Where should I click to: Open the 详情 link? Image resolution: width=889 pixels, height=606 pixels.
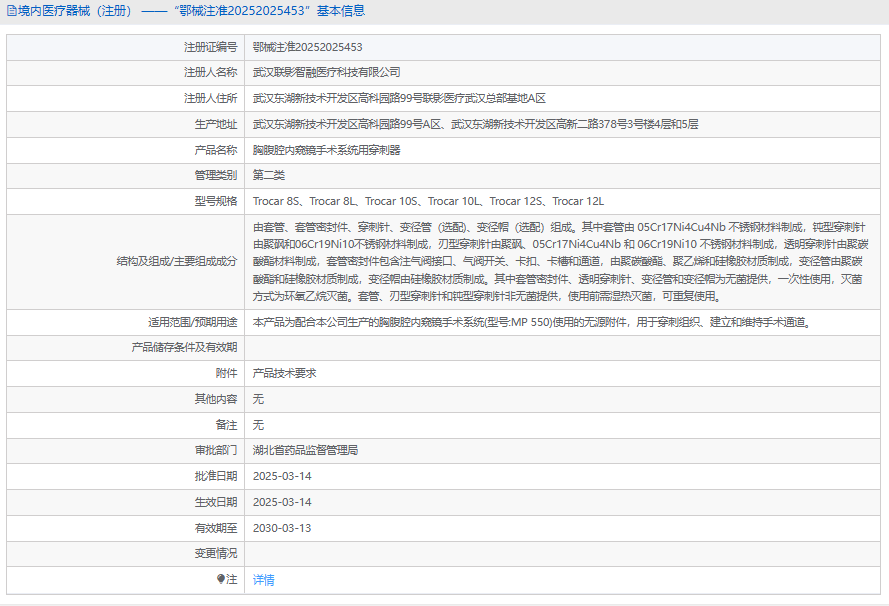point(264,580)
